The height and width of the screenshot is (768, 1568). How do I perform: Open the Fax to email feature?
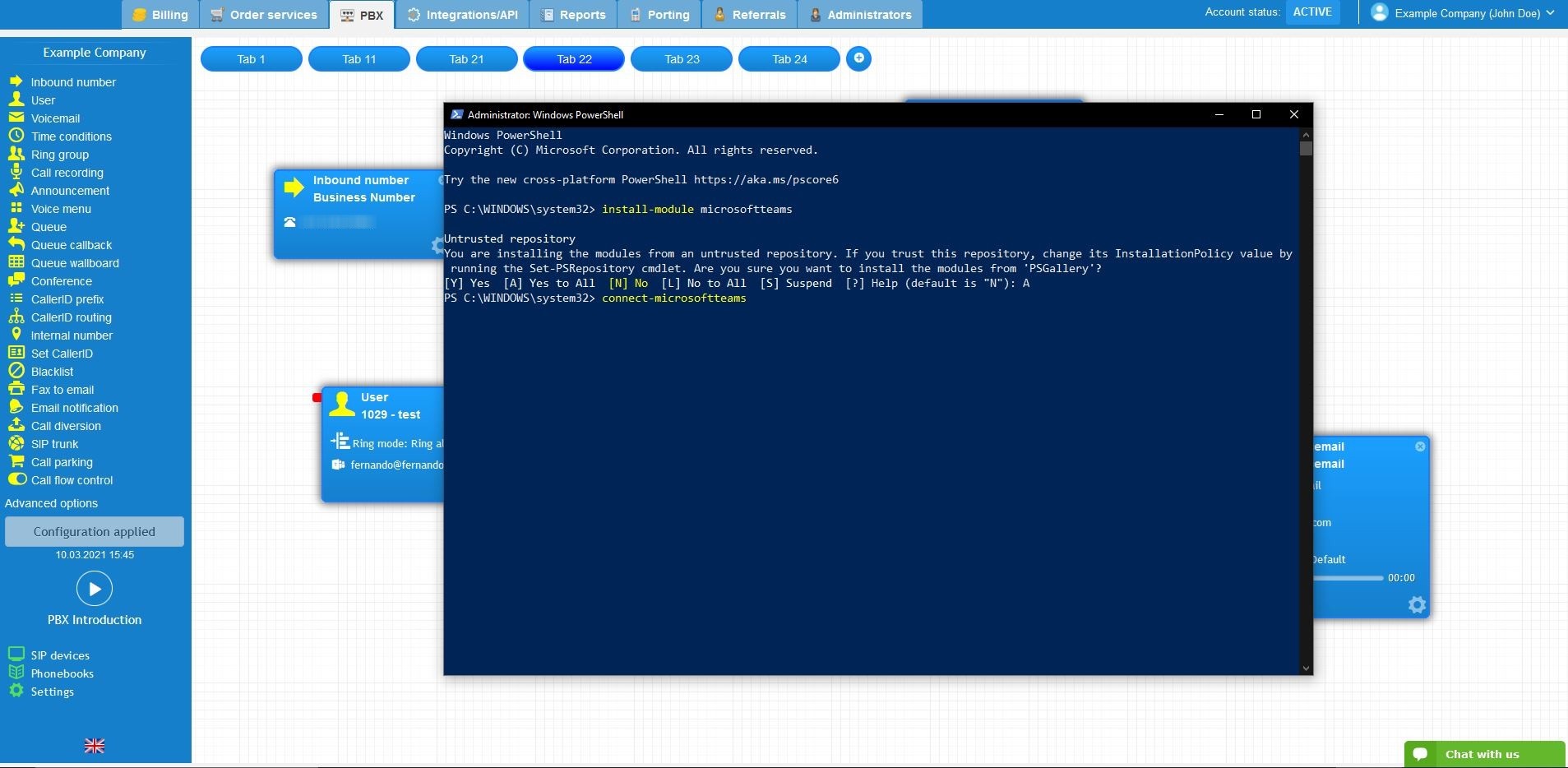tap(63, 389)
